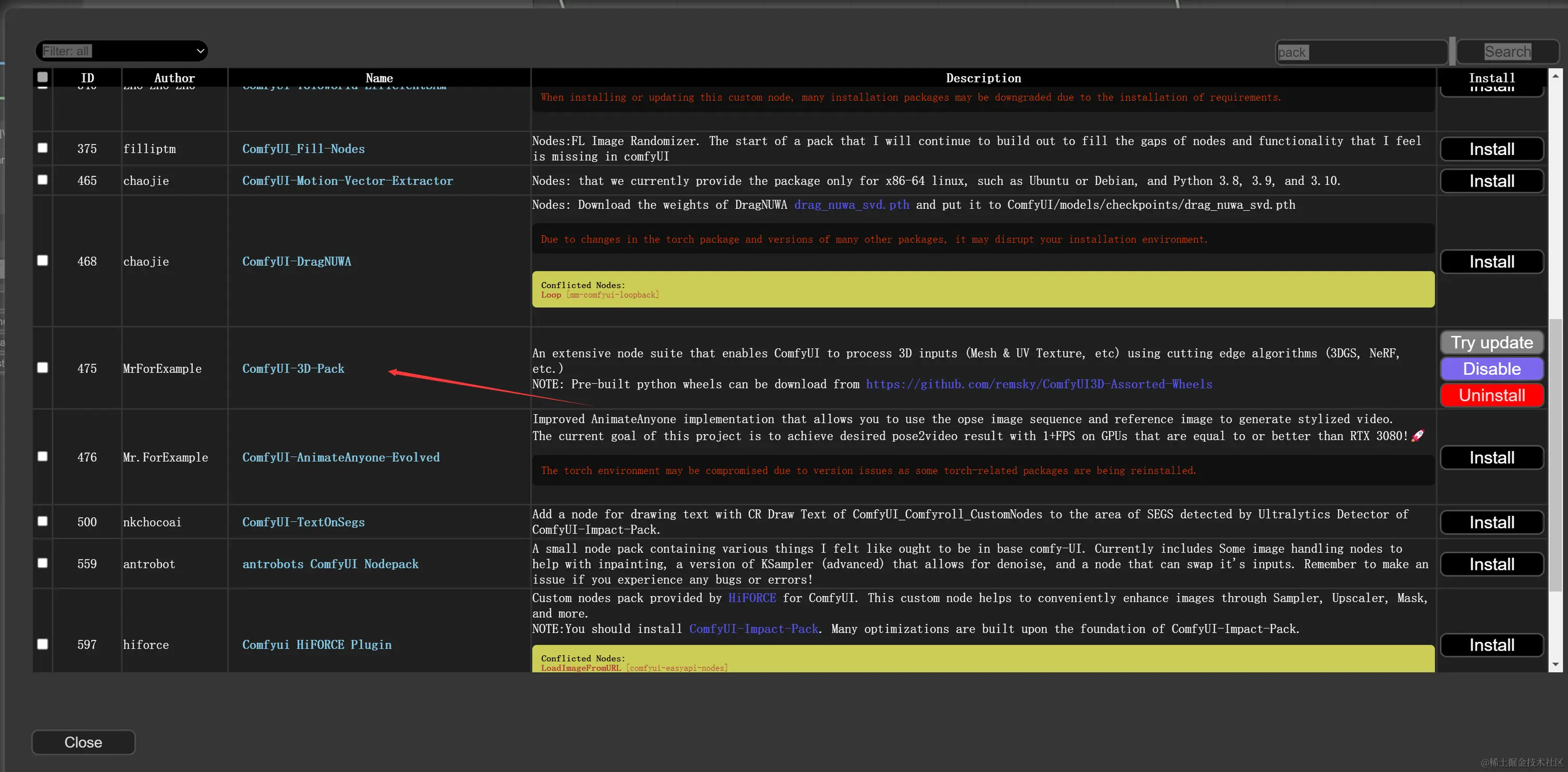The image size is (1568, 772).
Task: Close the custom nodes manager dialog
Action: click(x=83, y=742)
